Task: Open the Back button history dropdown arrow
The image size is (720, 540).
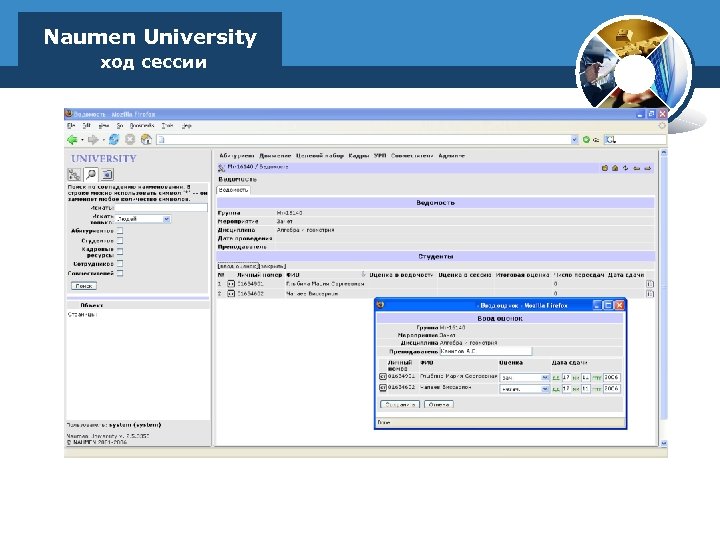Action: click(82, 140)
